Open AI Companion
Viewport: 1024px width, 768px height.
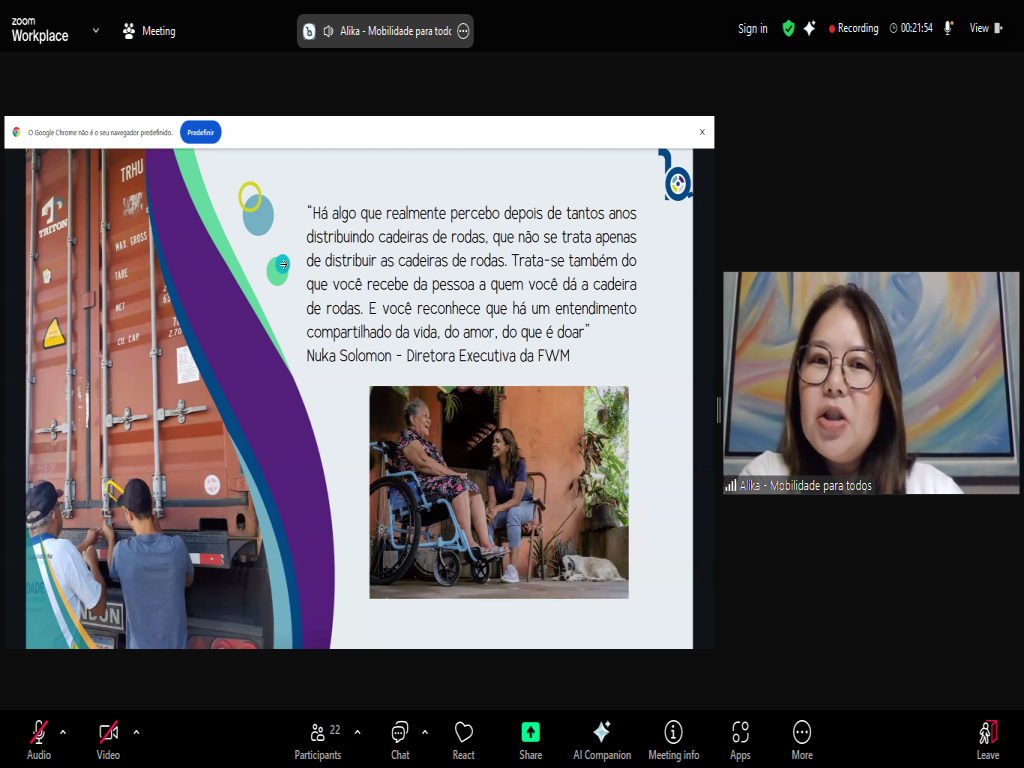(601, 738)
